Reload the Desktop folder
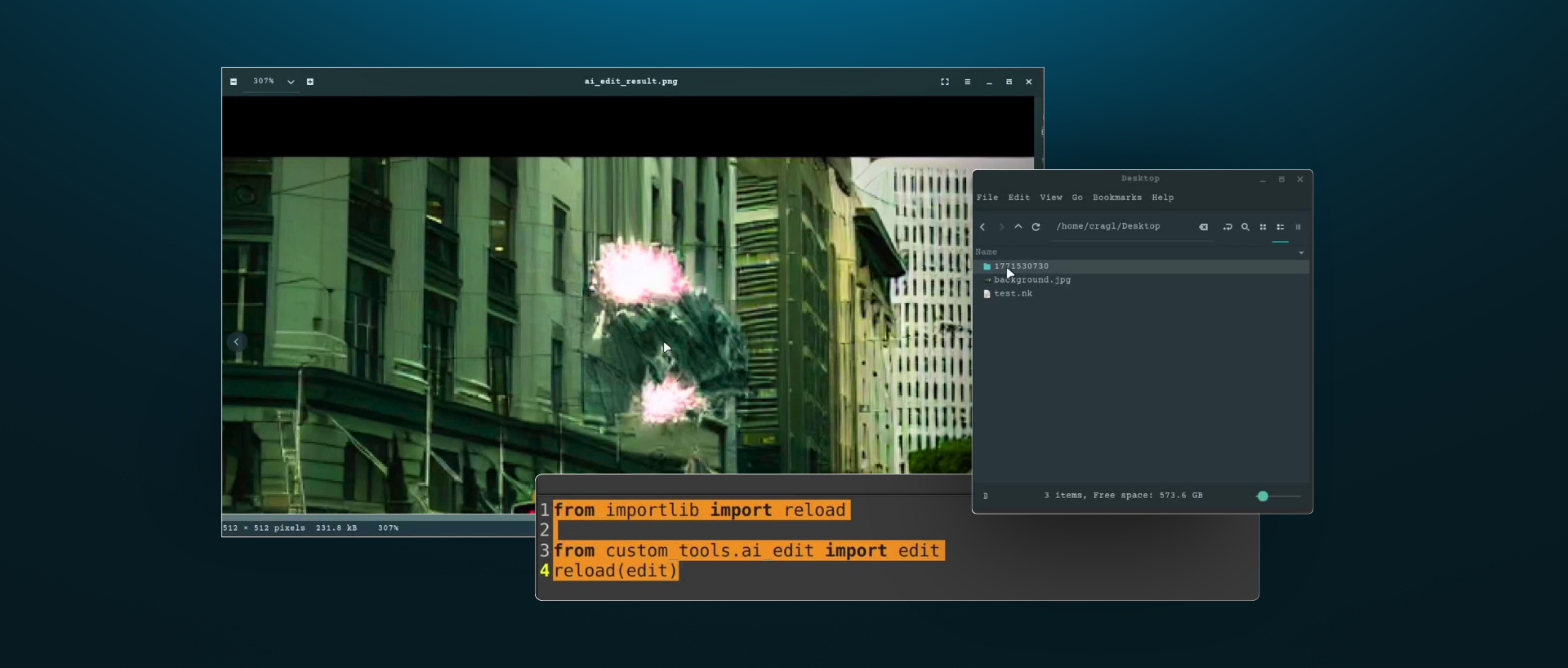1568x668 pixels. pos(1036,227)
